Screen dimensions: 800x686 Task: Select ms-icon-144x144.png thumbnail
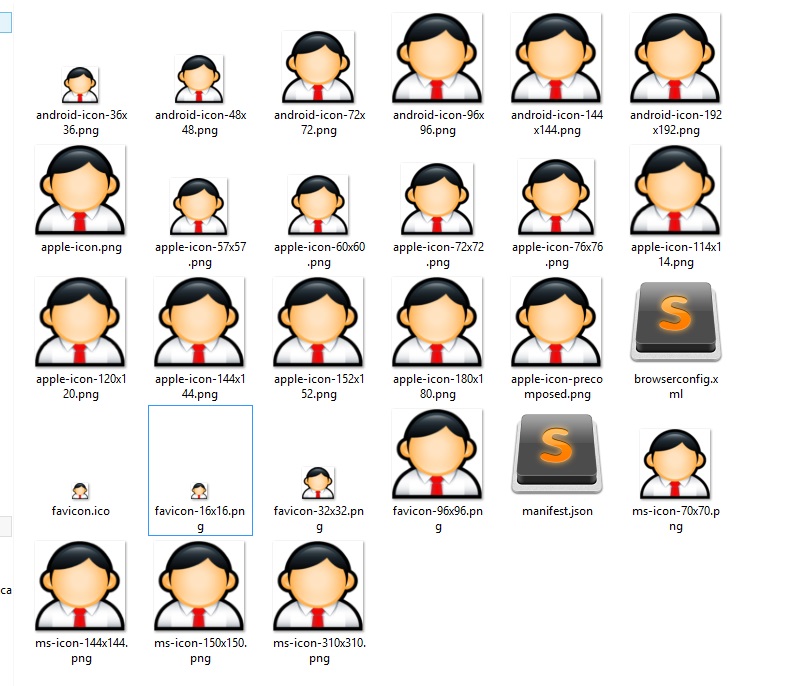[x=80, y=587]
